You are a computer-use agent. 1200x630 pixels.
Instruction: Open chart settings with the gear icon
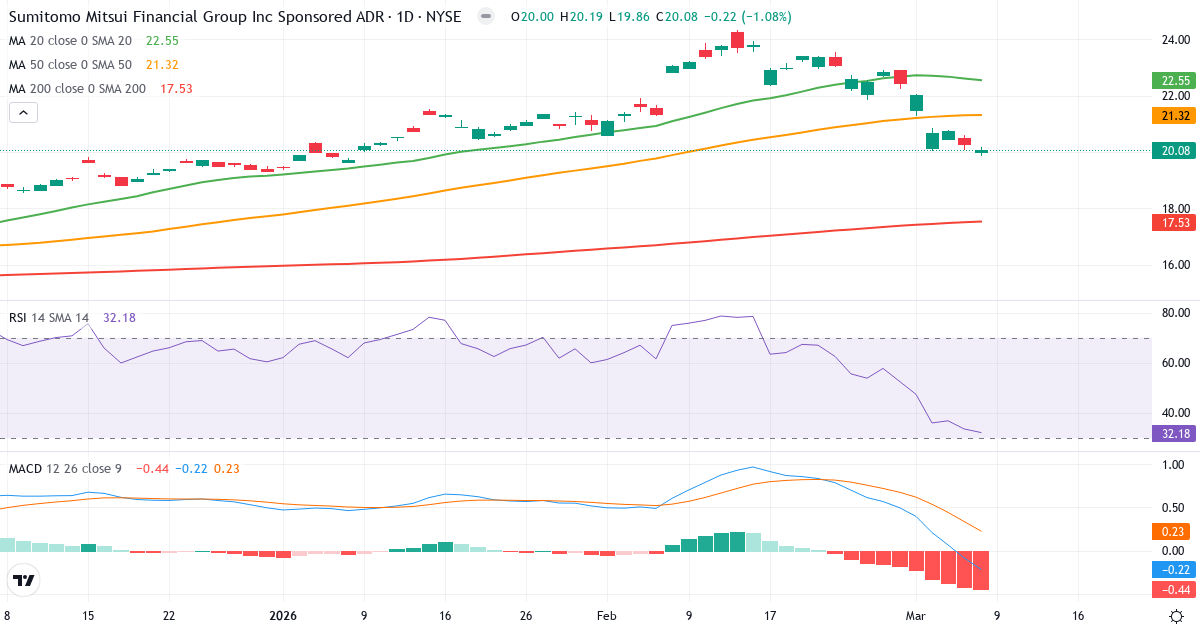coord(1175,618)
